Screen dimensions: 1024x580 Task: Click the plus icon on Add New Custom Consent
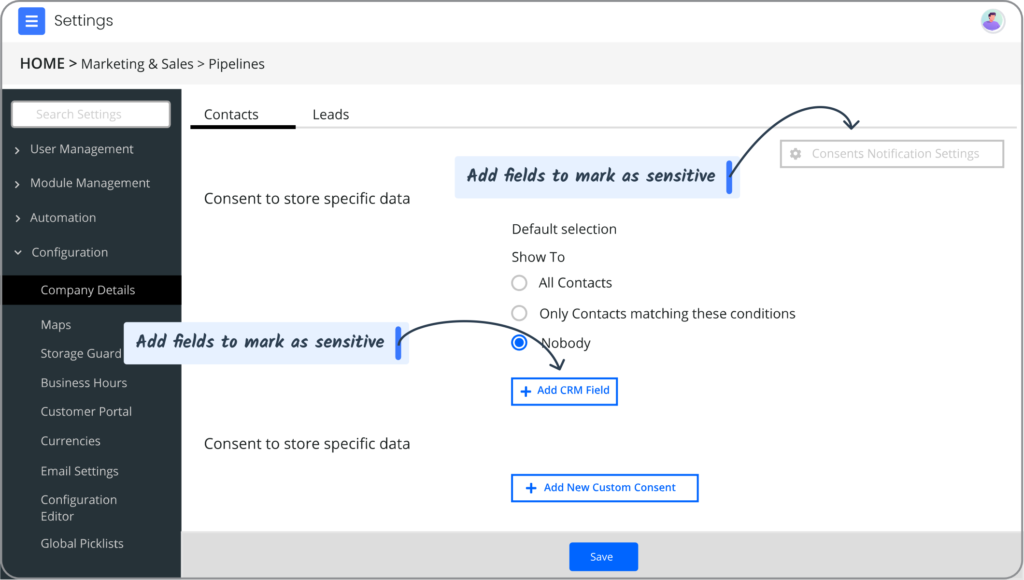pos(531,488)
